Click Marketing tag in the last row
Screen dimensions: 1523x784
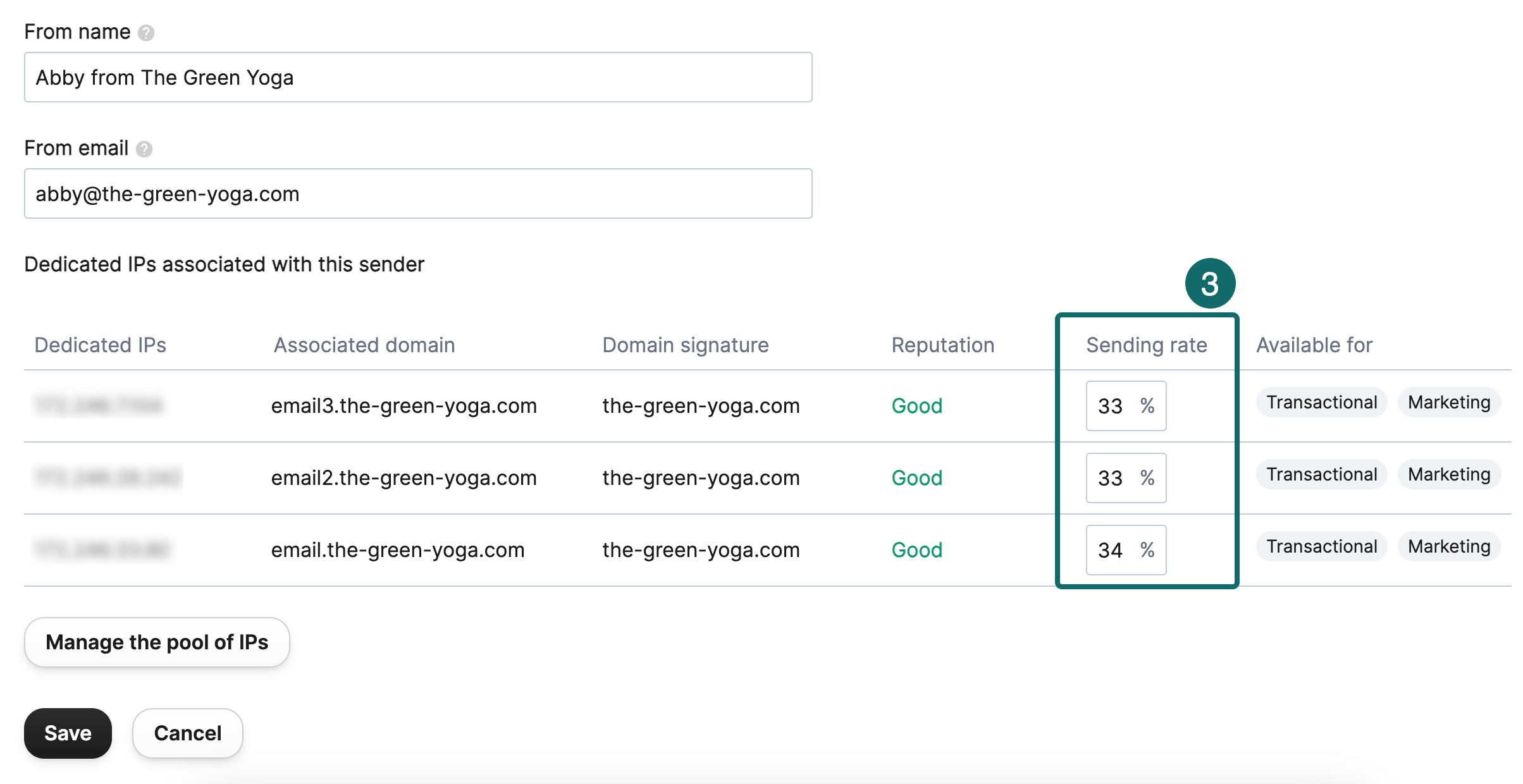click(x=1449, y=547)
